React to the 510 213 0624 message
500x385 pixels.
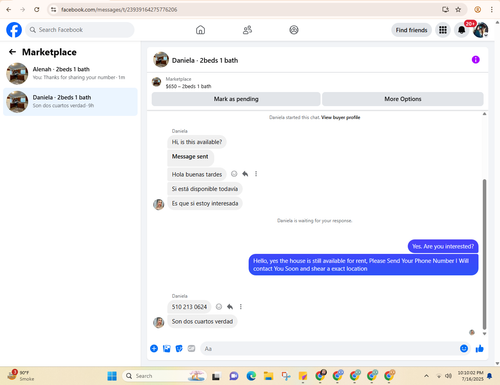coord(219,307)
